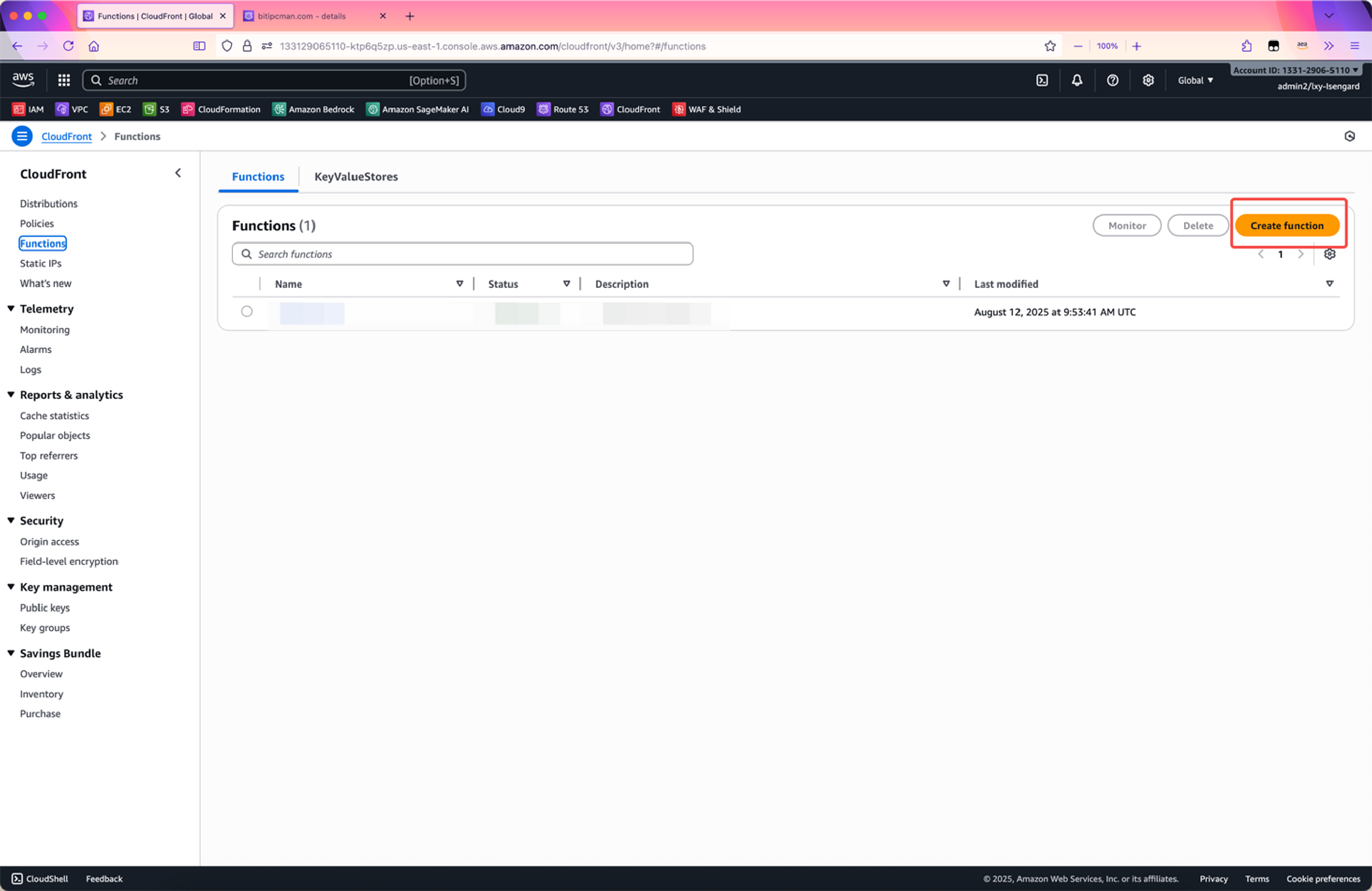Click the Search functions input field

pyautogui.click(x=462, y=254)
